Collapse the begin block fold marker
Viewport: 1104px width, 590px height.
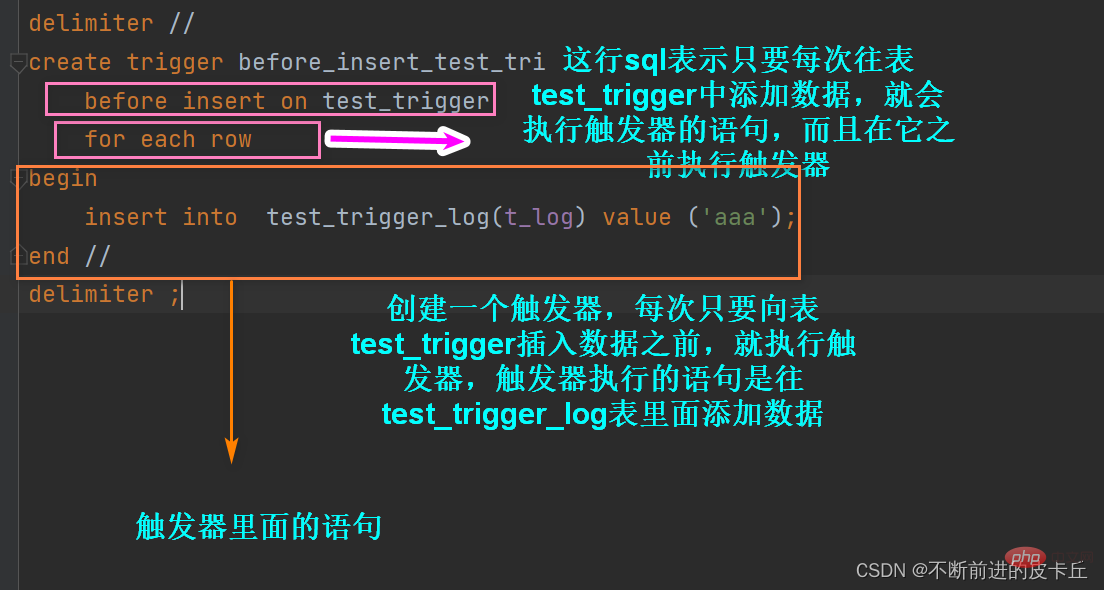[x=18, y=178]
